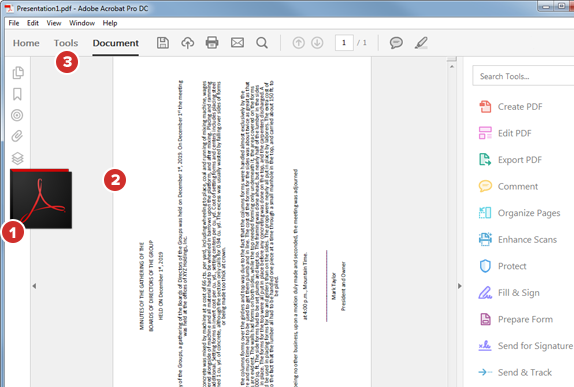Open Export PDF tool
The height and width of the screenshot is (387, 574).
(x=510, y=160)
